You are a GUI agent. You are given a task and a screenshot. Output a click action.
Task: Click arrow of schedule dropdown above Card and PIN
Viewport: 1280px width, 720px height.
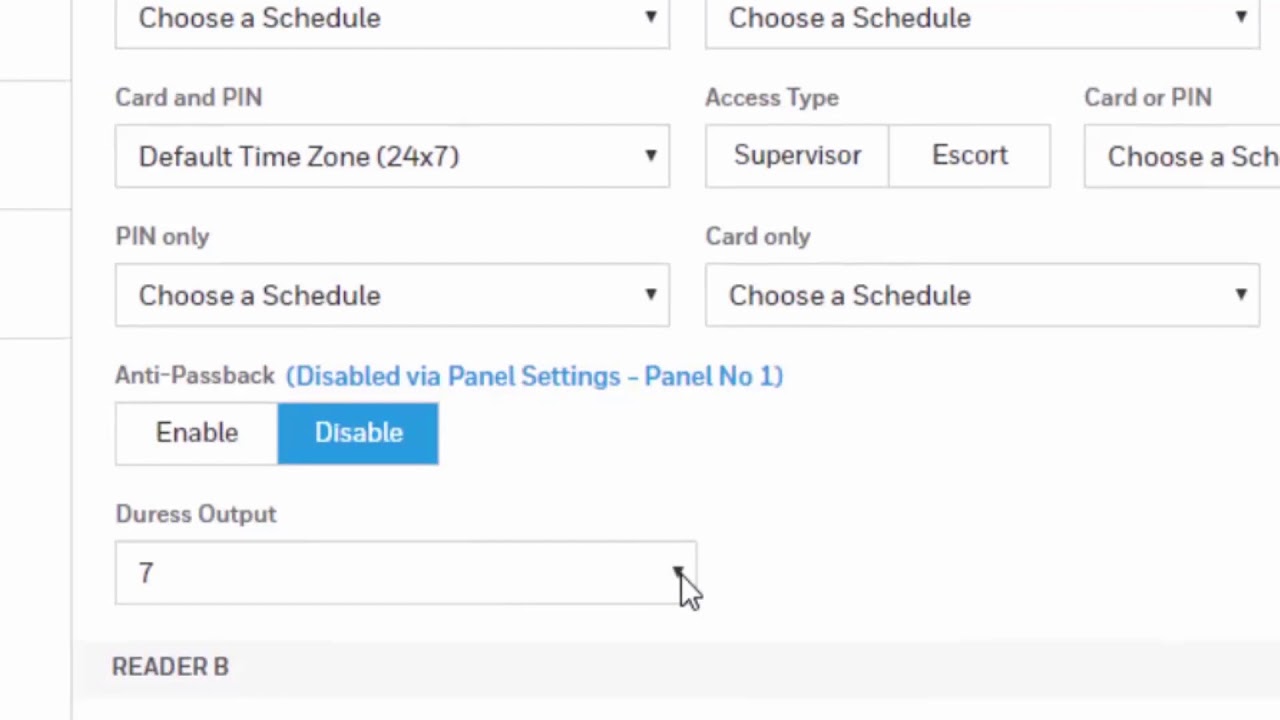coord(650,17)
